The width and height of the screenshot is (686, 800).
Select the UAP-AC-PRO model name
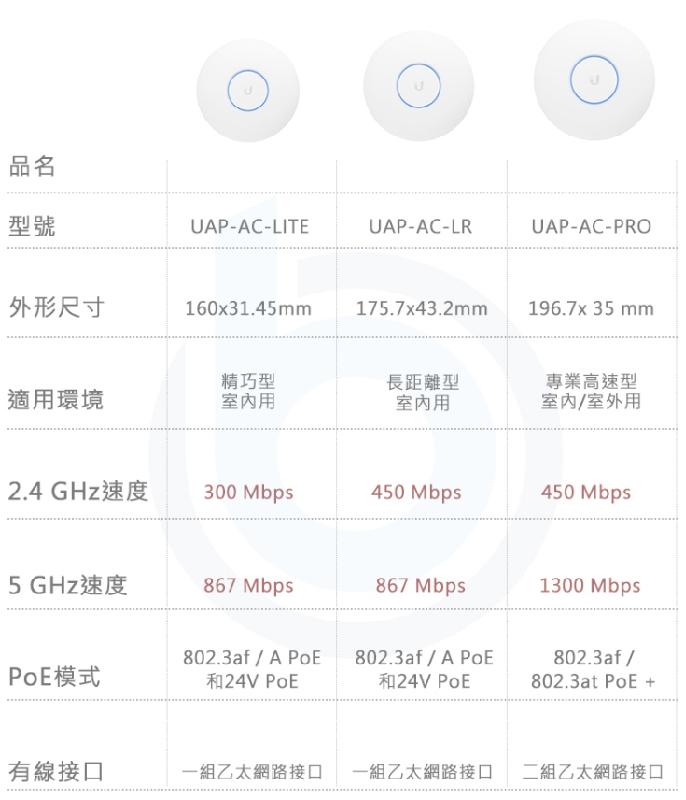coord(591,227)
